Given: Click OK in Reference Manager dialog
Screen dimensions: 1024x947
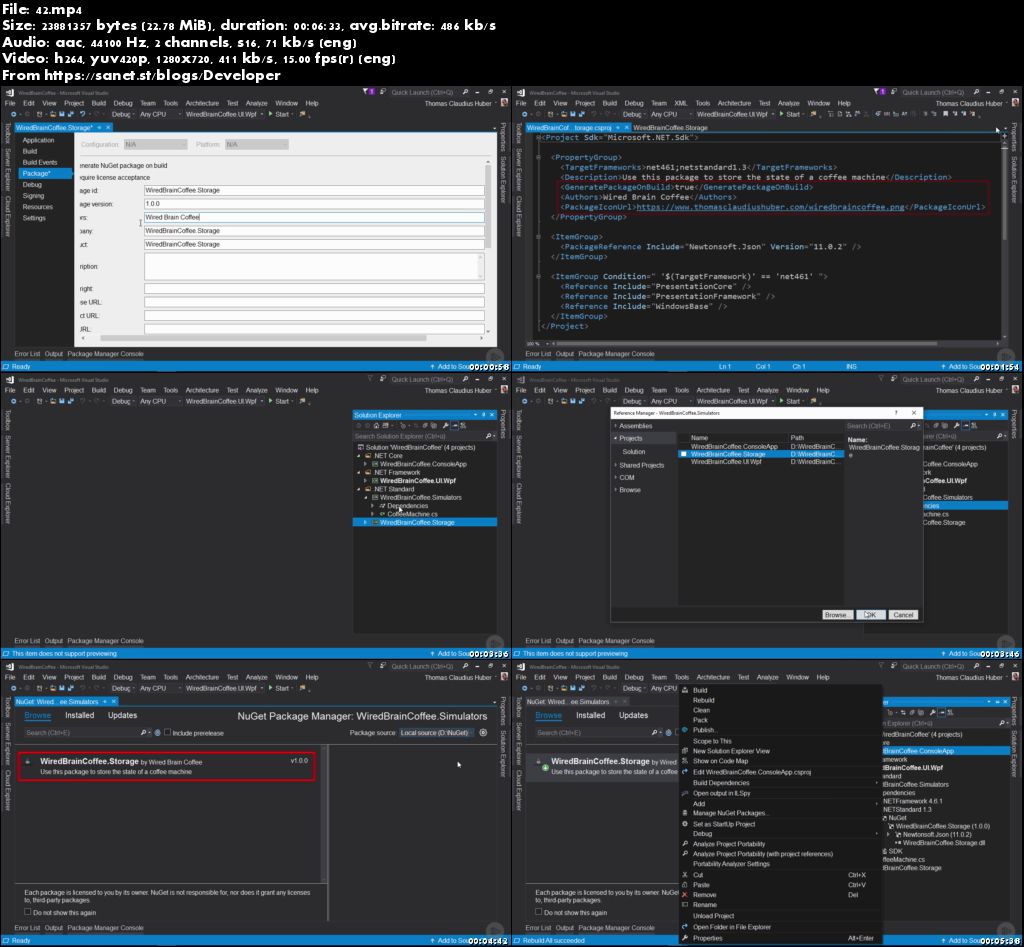Looking at the screenshot, I should (x=870, y=615).
